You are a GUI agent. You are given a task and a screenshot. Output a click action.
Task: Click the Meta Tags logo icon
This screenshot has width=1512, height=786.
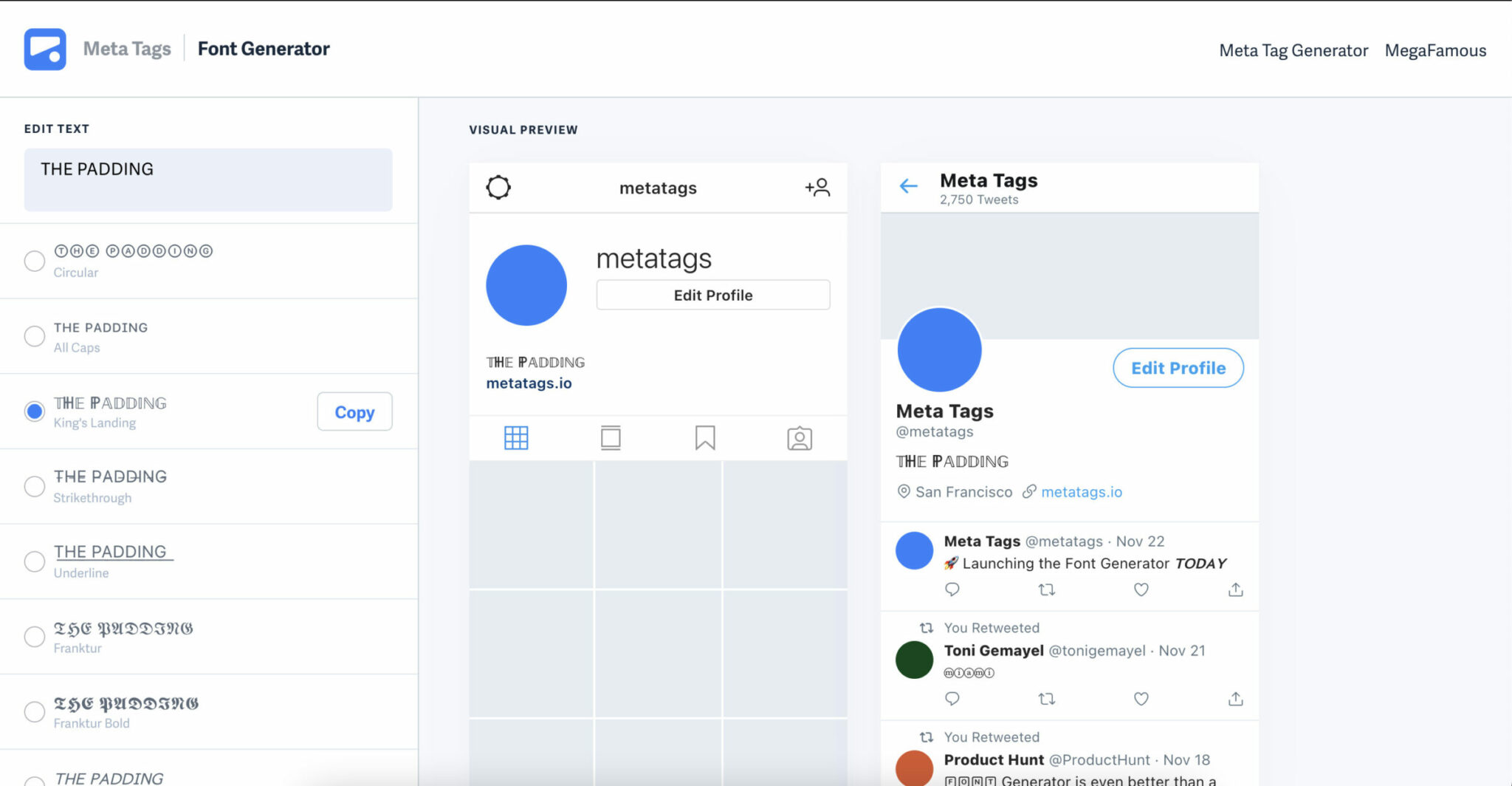point(45,49)
